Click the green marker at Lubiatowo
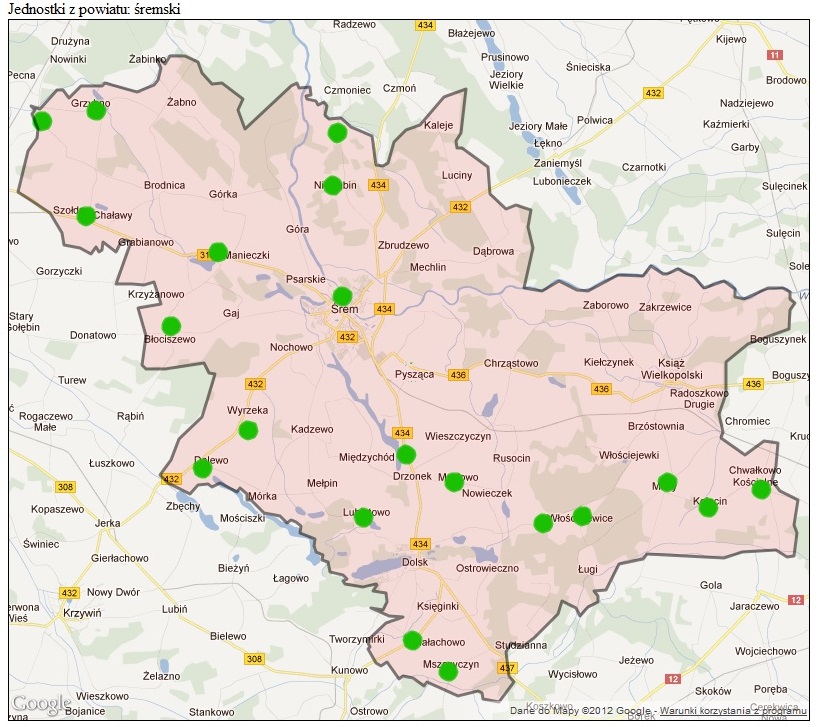 363,517
